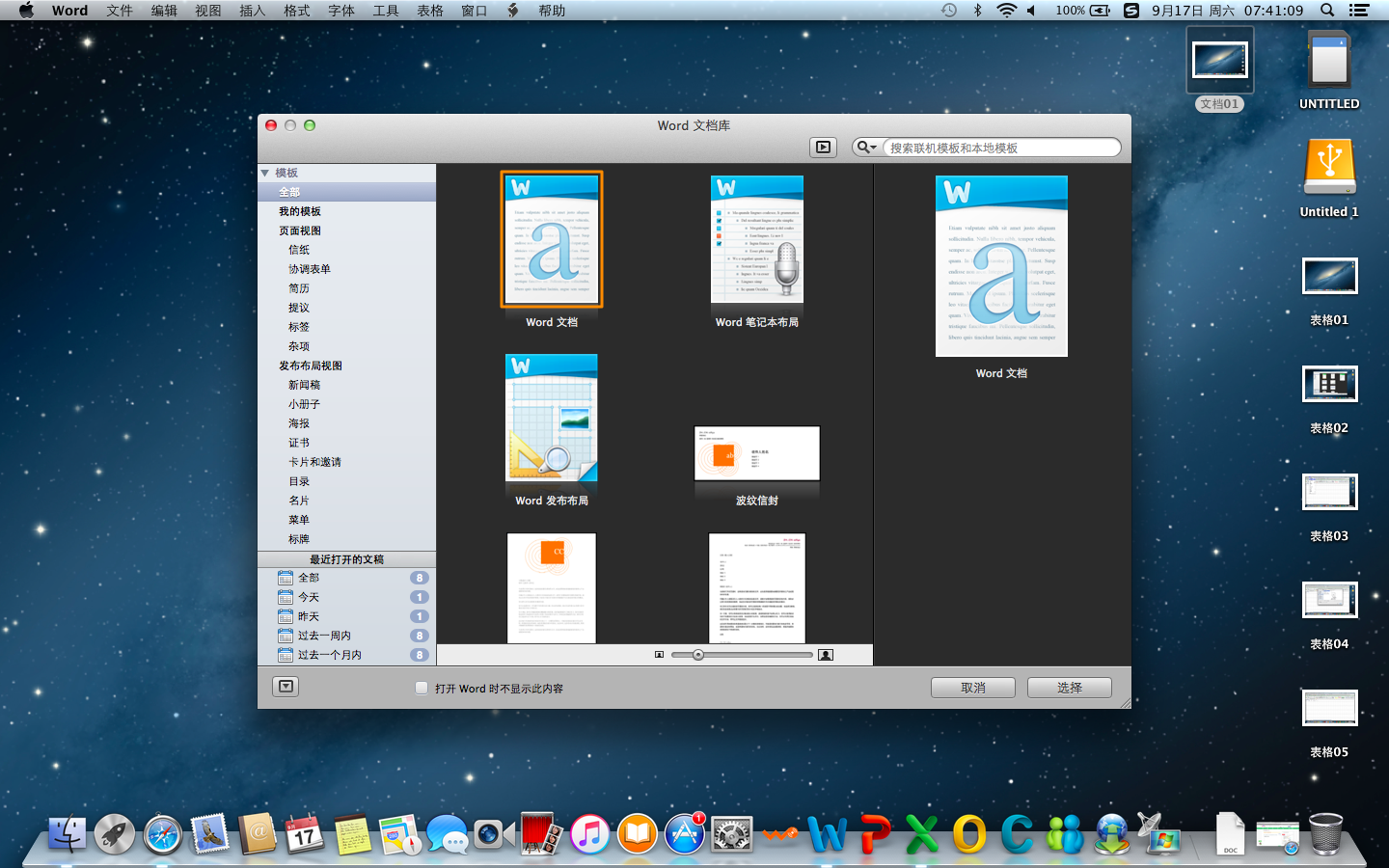Select the Word 文档 template thumbnail with orange highlight

click(552, 240)
